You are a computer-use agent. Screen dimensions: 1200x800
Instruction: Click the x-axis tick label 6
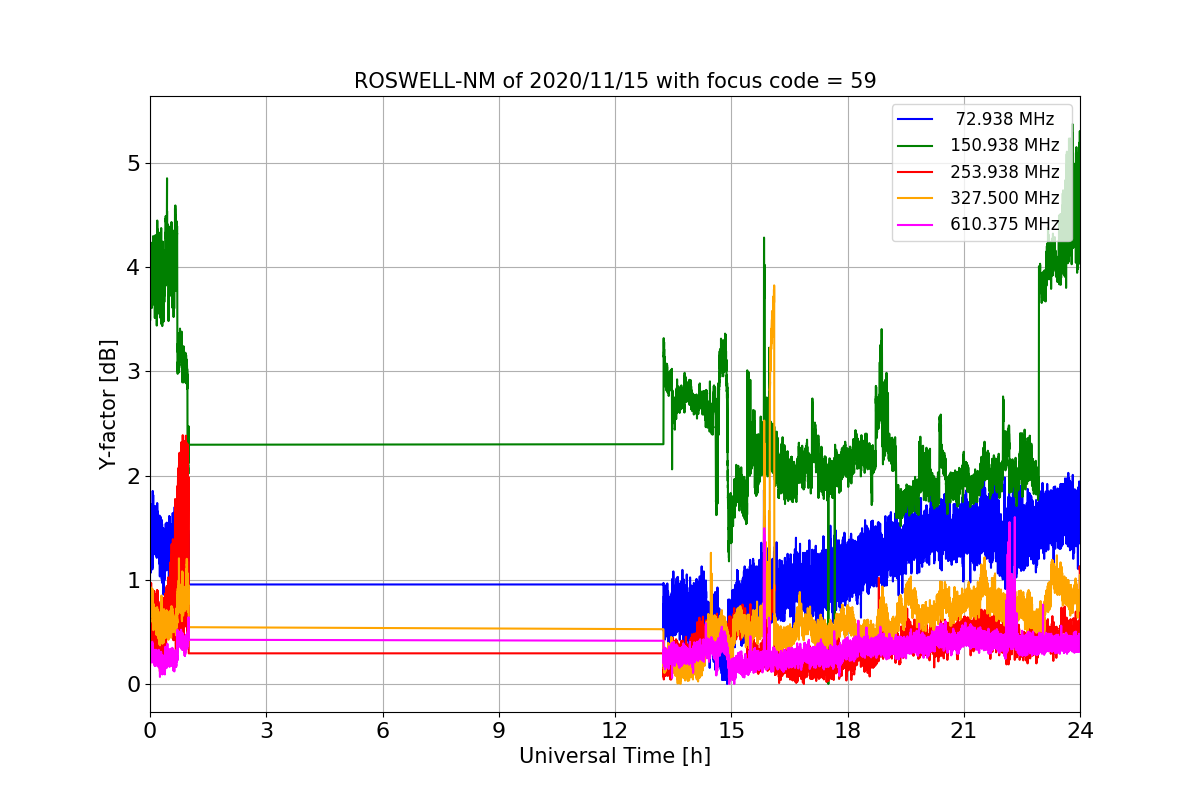(x=382, y=731)
